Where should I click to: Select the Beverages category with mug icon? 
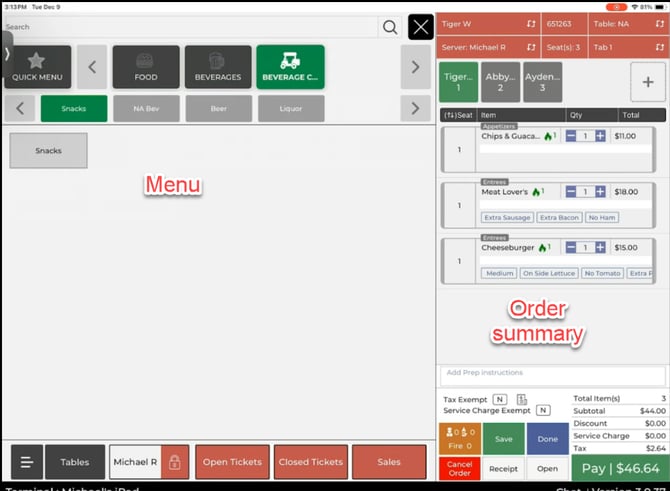coord(218,67)
